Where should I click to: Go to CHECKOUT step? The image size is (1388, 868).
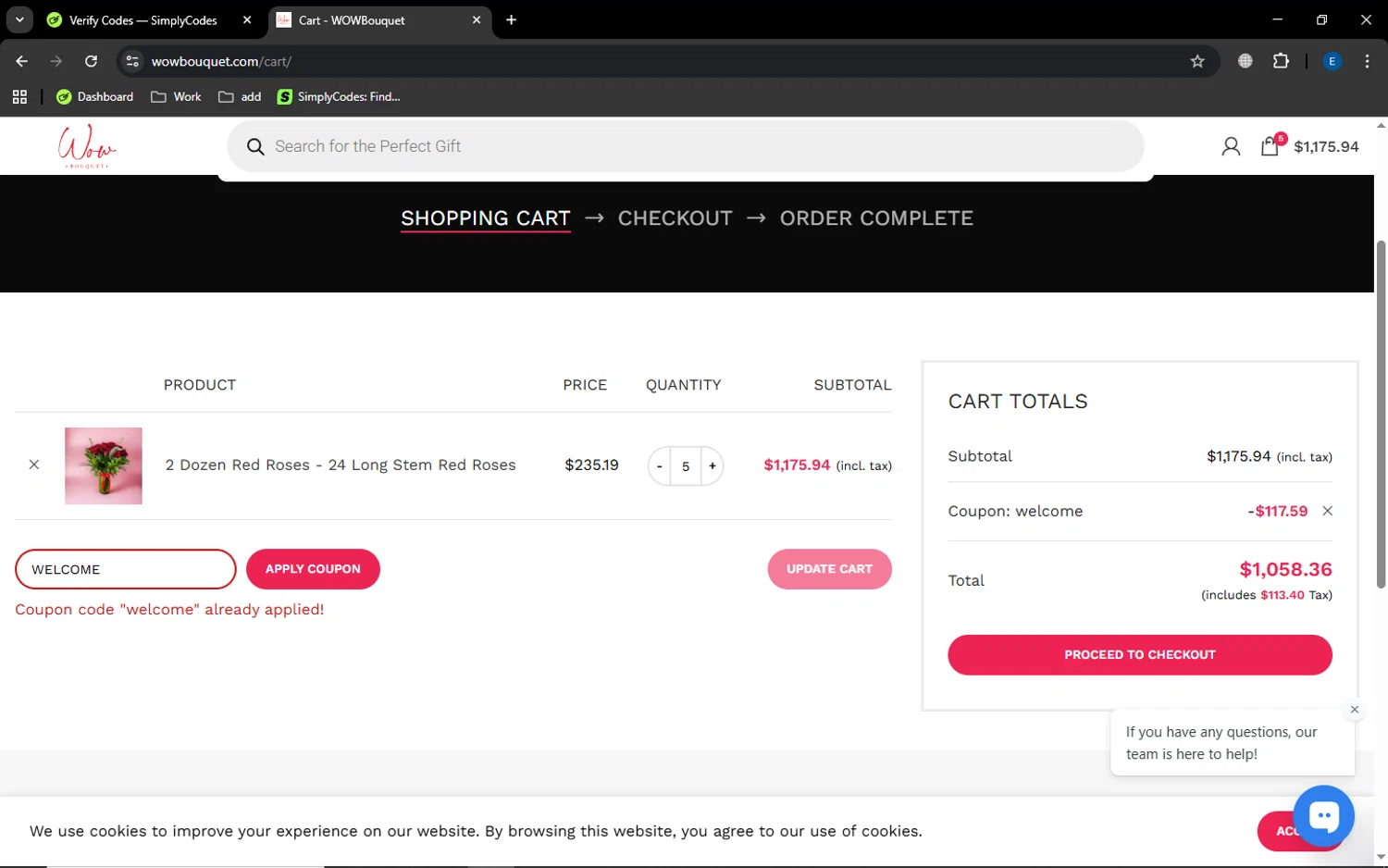tap(675, 218)
